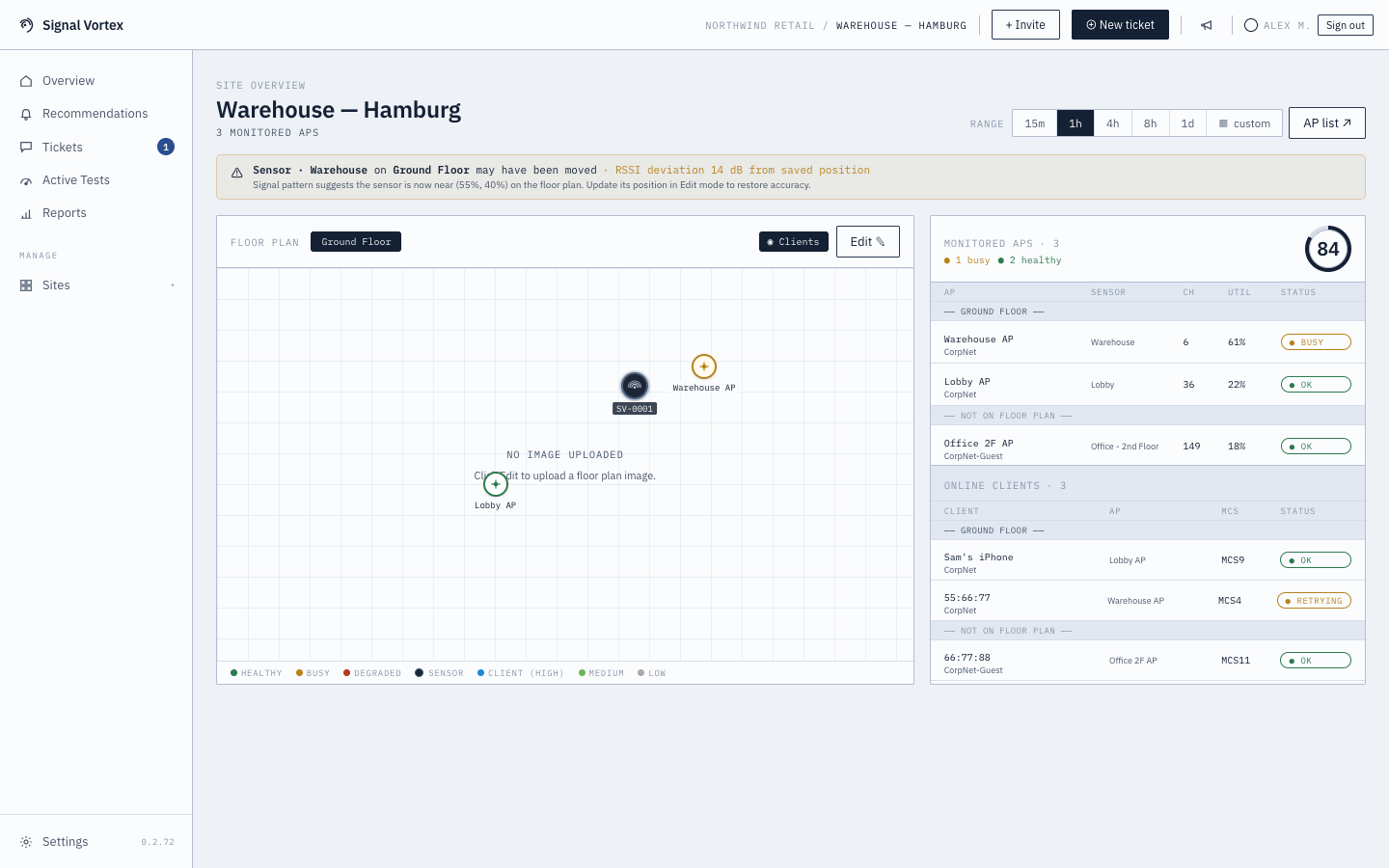The height and width of the screenshot is (868, 1389).
Task: Open Active Tests page
Action: (96, 180)
